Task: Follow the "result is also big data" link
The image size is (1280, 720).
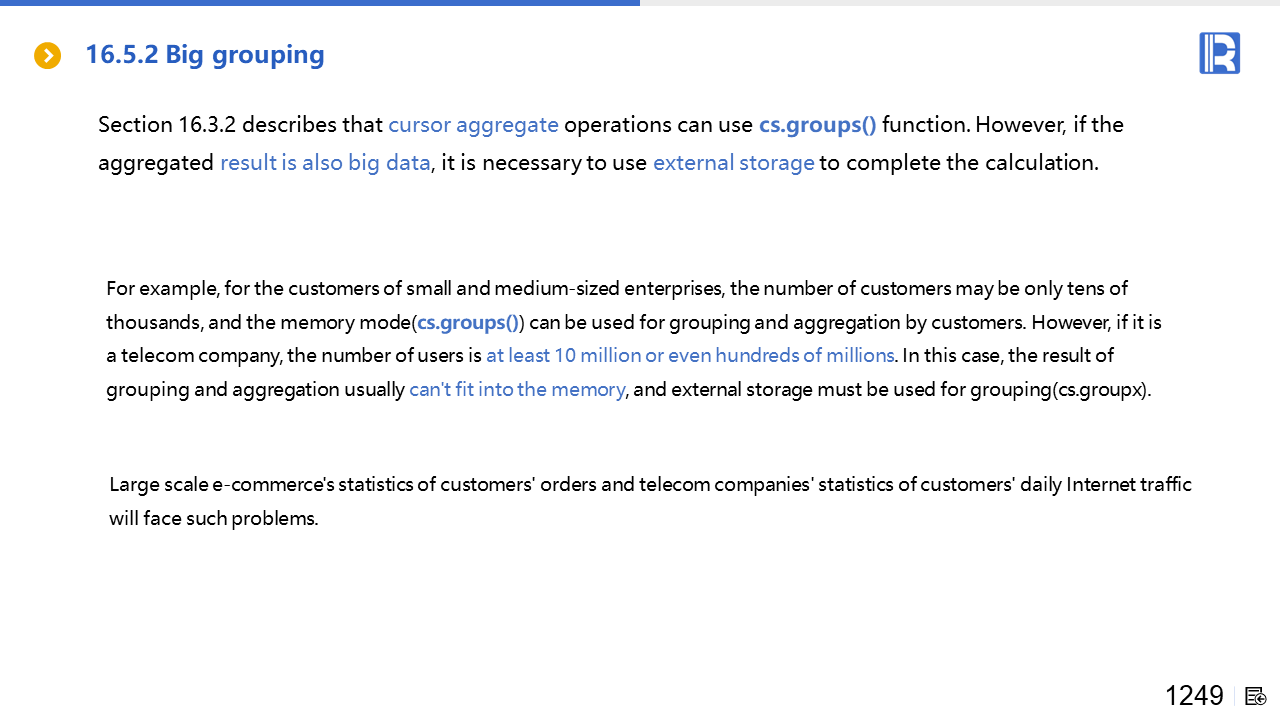Action: click(325, 162)
